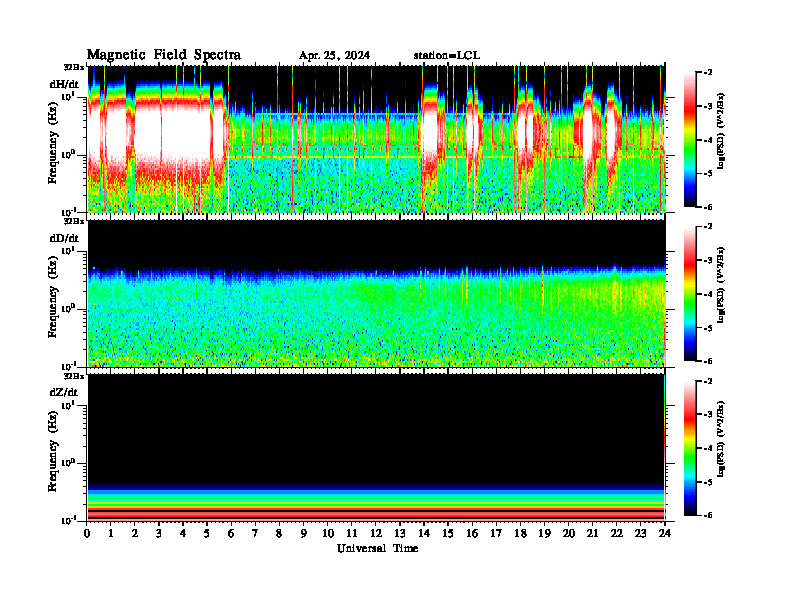Click hour 19 on the time axis

click(x=544, y=533)
